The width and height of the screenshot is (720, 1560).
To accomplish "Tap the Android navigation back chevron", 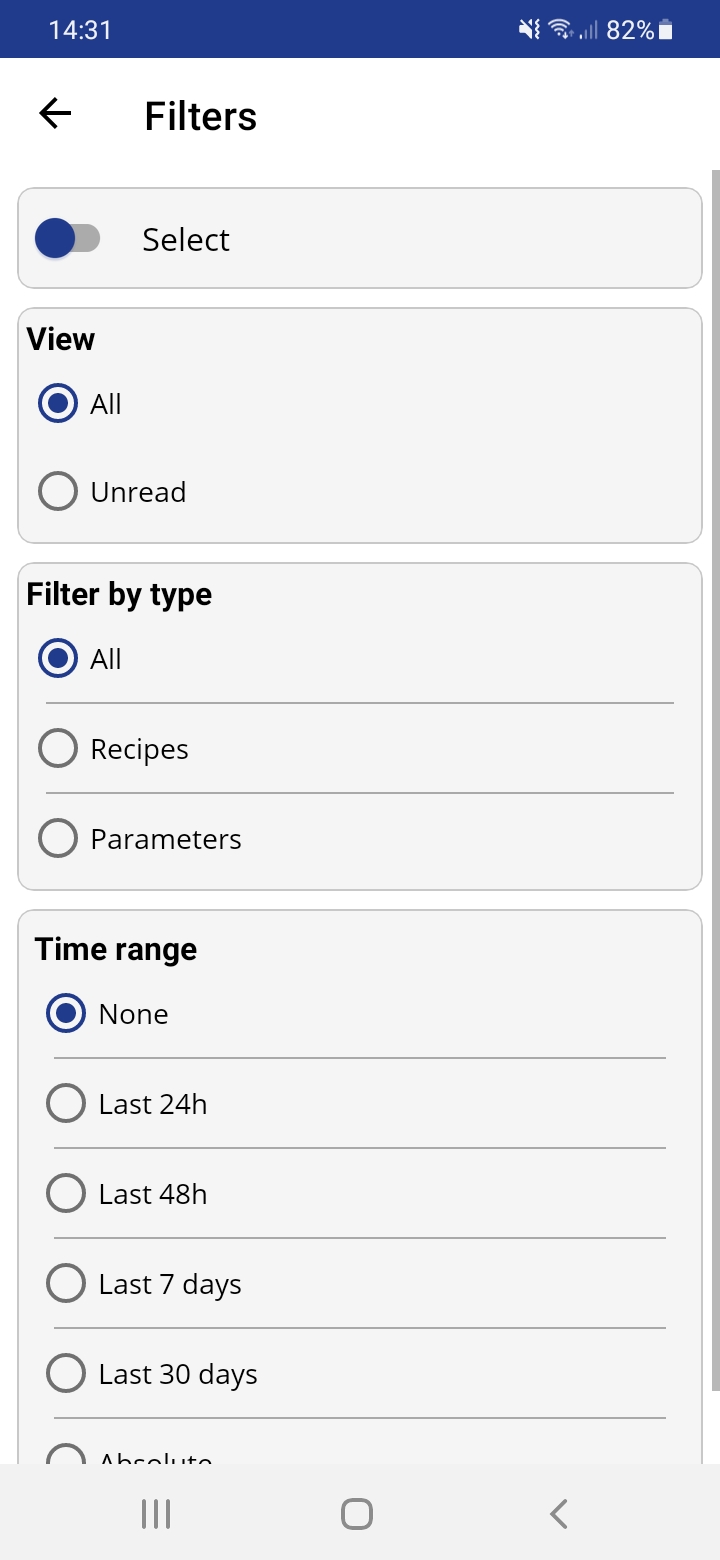I will tap(559, 1514).
